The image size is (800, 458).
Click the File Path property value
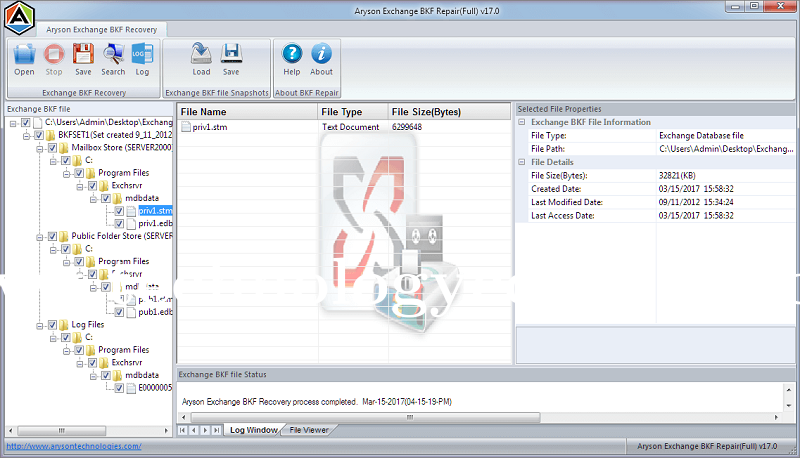point(726,149)
